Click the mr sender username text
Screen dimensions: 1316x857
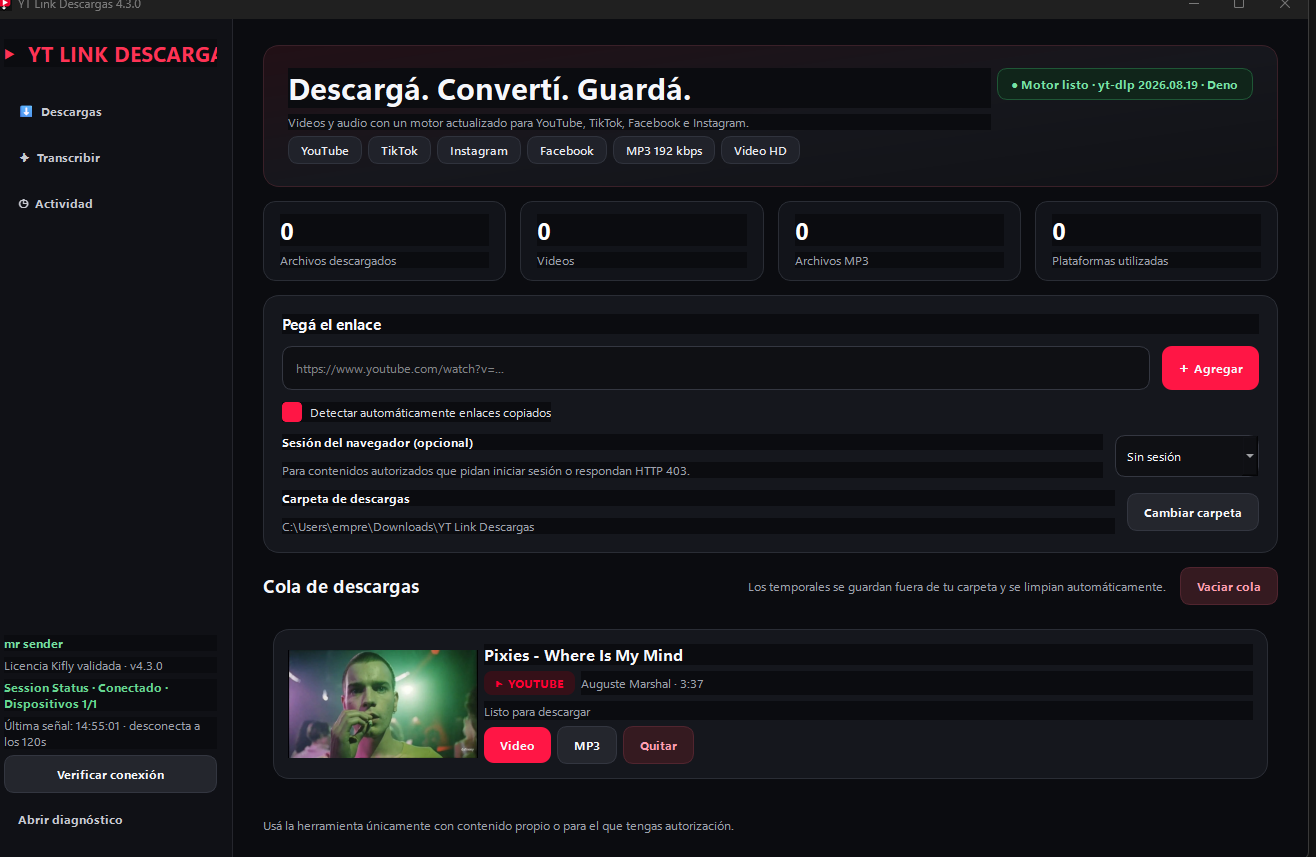pos(34,644)
